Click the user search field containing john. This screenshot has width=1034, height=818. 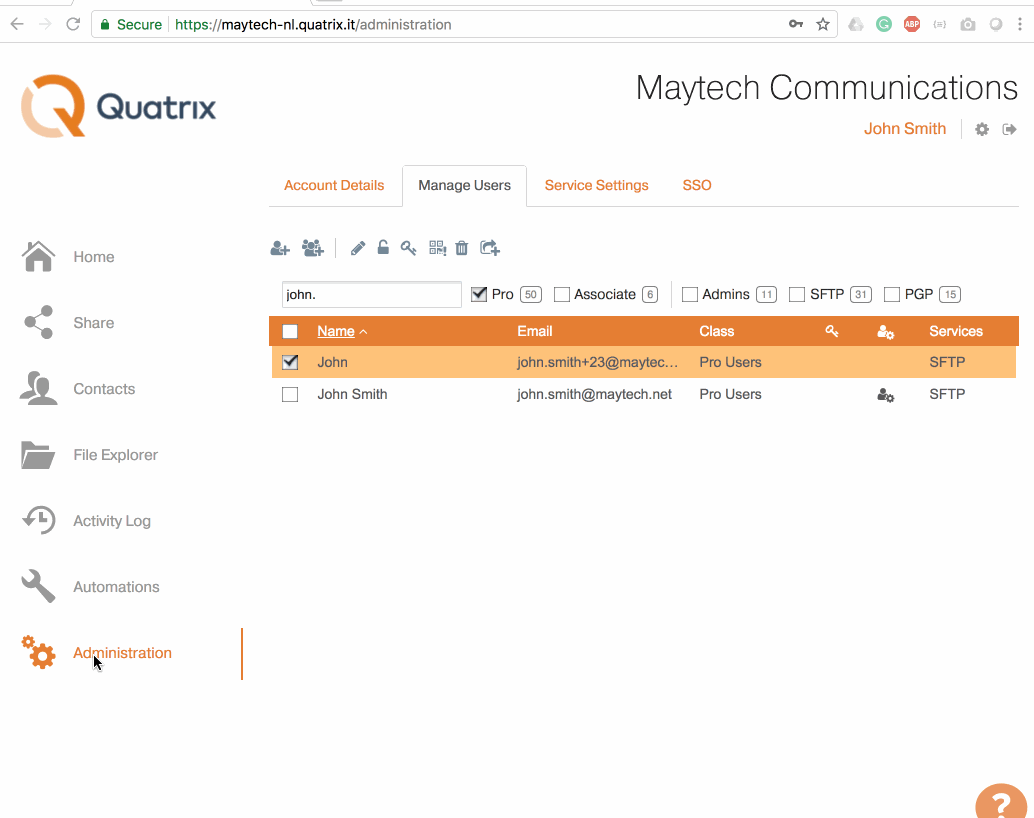371,294
